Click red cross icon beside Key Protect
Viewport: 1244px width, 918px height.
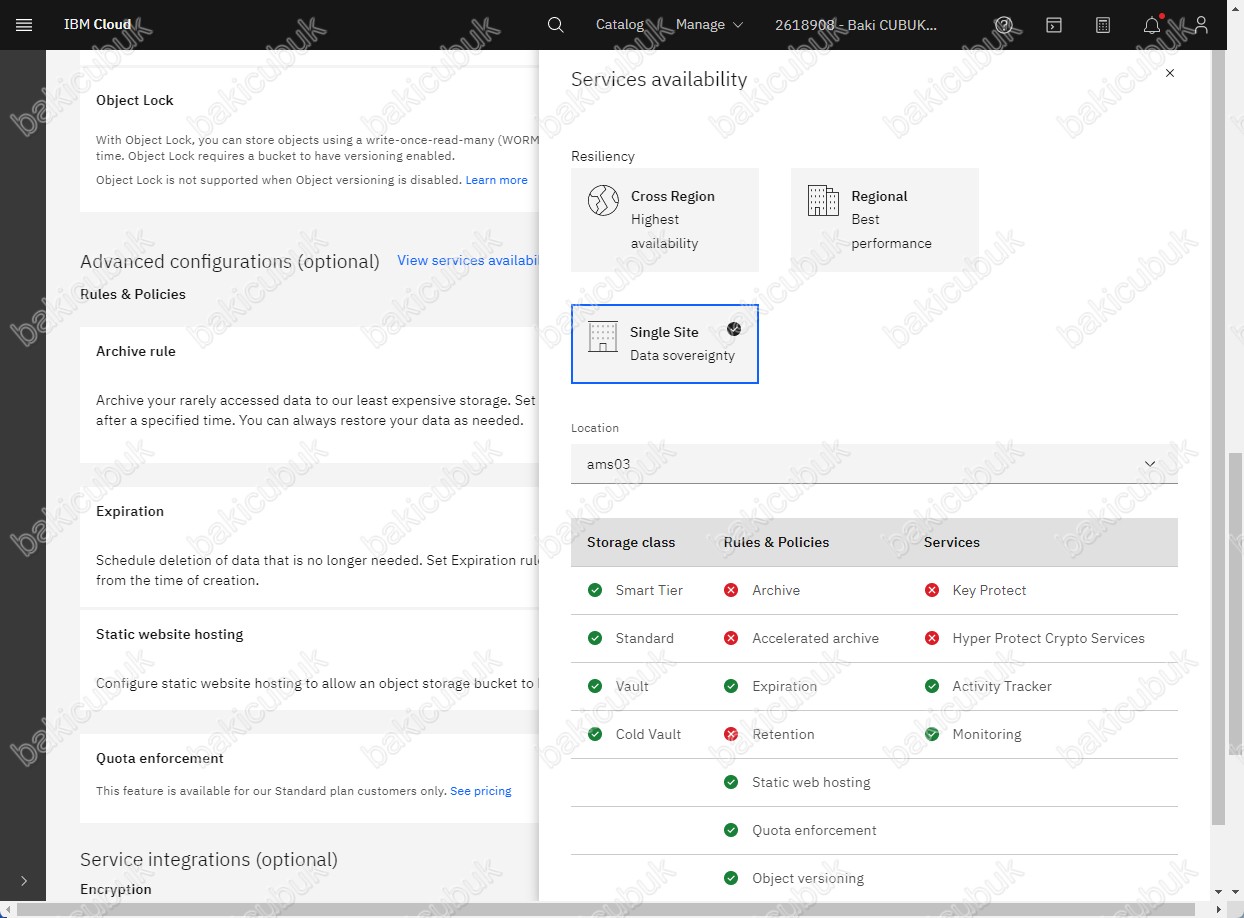(932, 590)
